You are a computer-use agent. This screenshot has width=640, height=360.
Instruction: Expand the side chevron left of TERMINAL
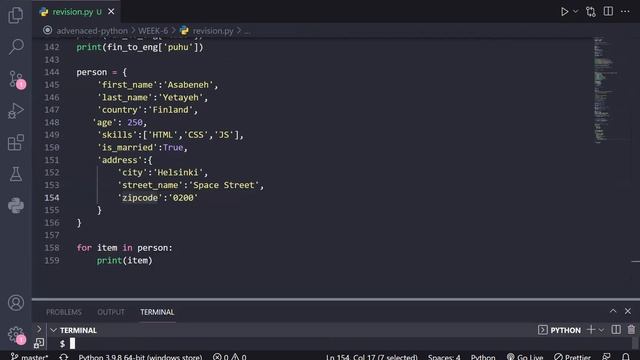coord(39,329)
